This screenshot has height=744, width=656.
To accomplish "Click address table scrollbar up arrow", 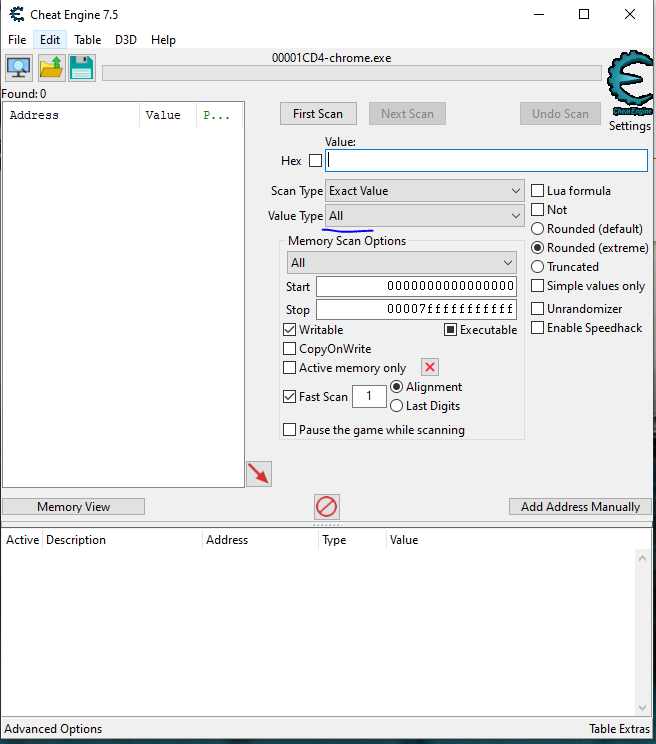I will click(x=642, y=558).
